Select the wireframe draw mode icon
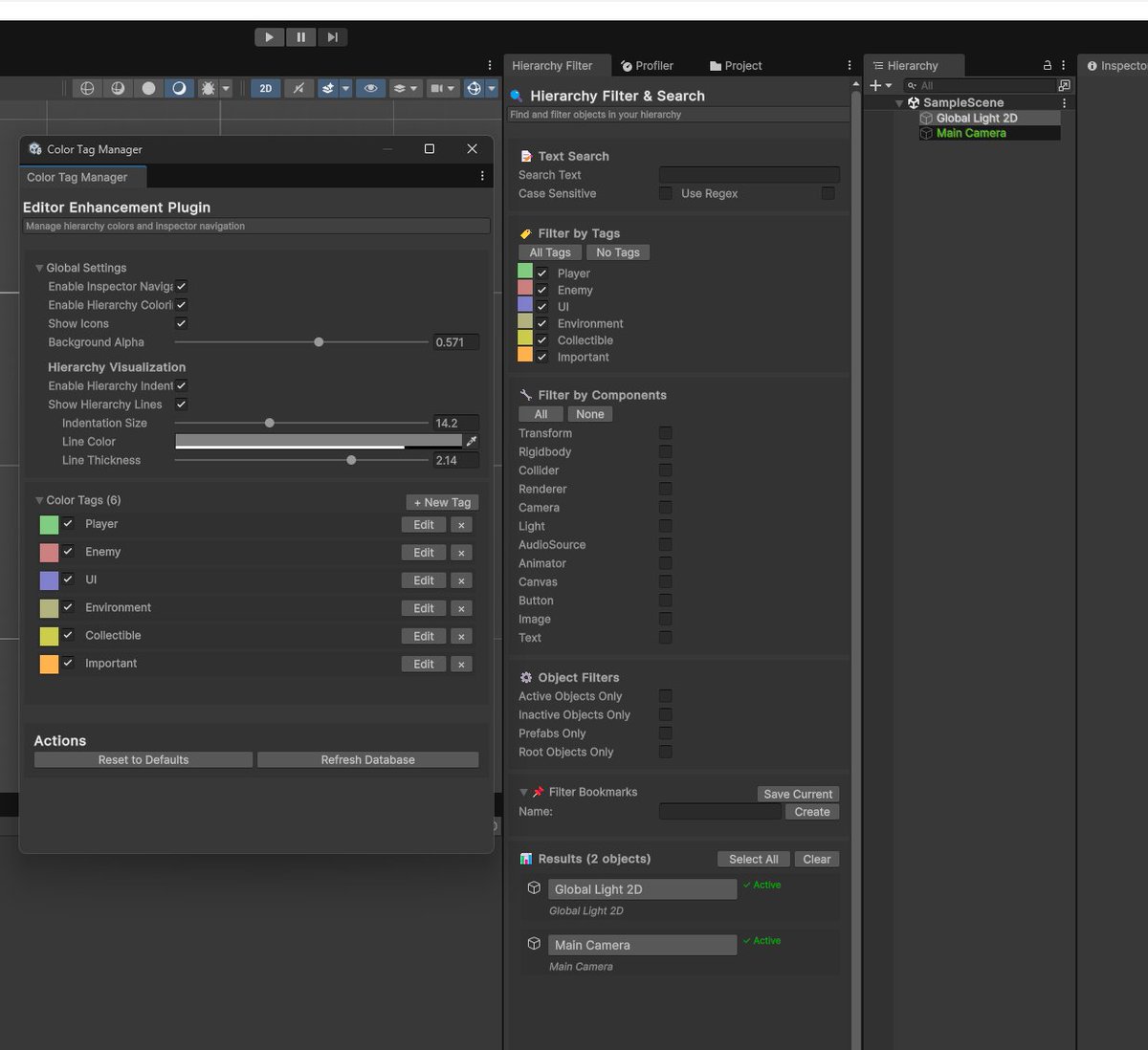 (x=87, y=88)
